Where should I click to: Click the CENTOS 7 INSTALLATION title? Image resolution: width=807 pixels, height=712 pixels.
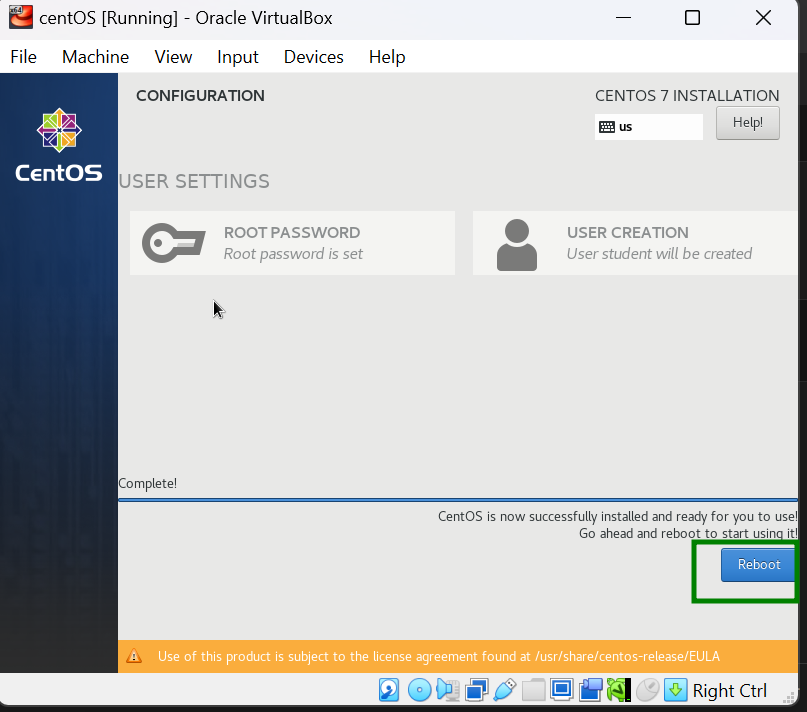tap(687, 96)
